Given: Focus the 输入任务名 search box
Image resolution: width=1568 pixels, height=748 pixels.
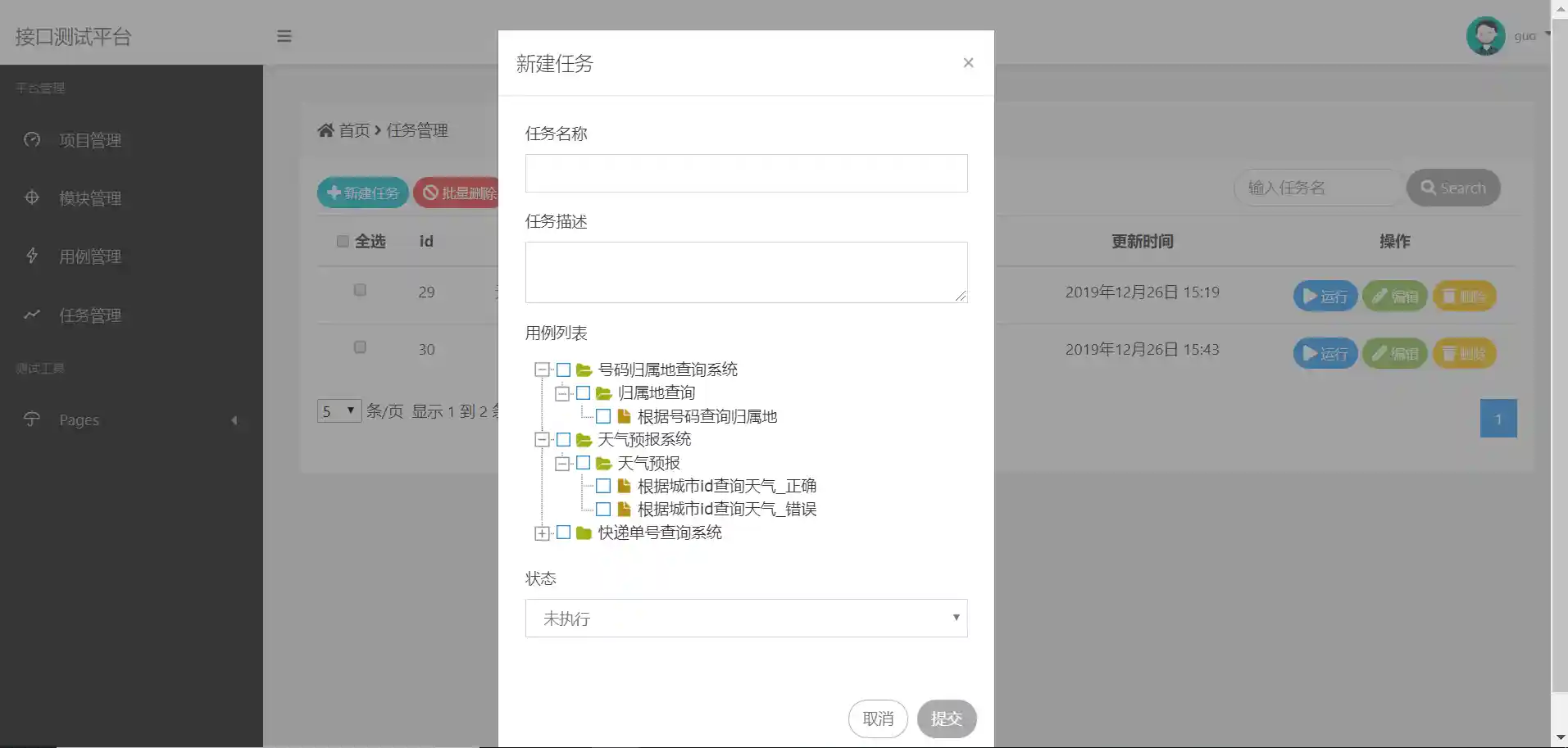Looking at the screenshot, I should (1318, 188).
